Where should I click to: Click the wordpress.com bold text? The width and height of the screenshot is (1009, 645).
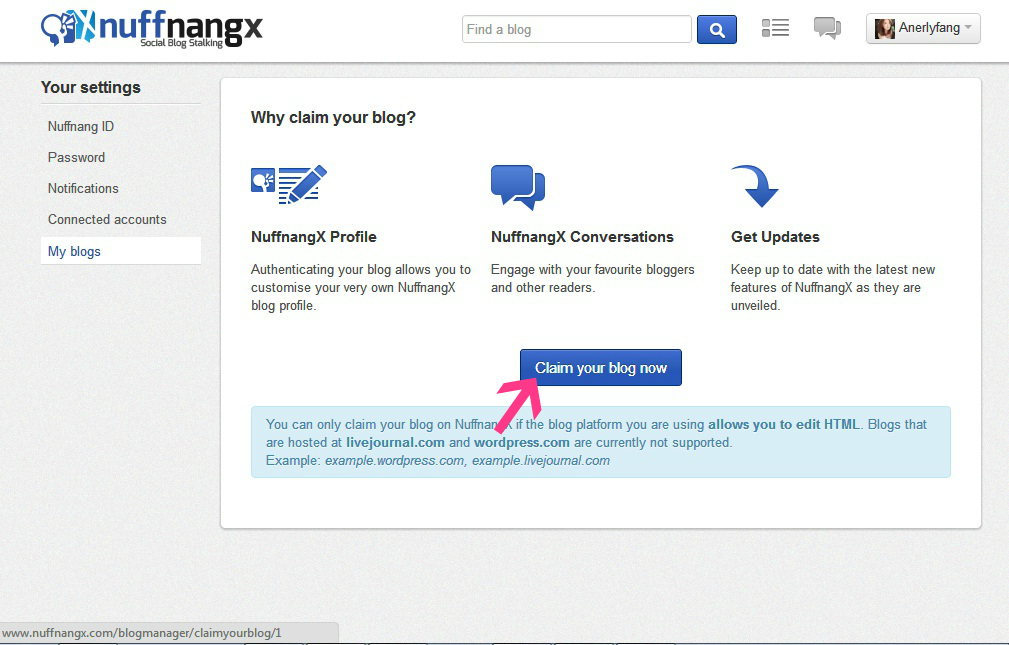tap(521, 442)
